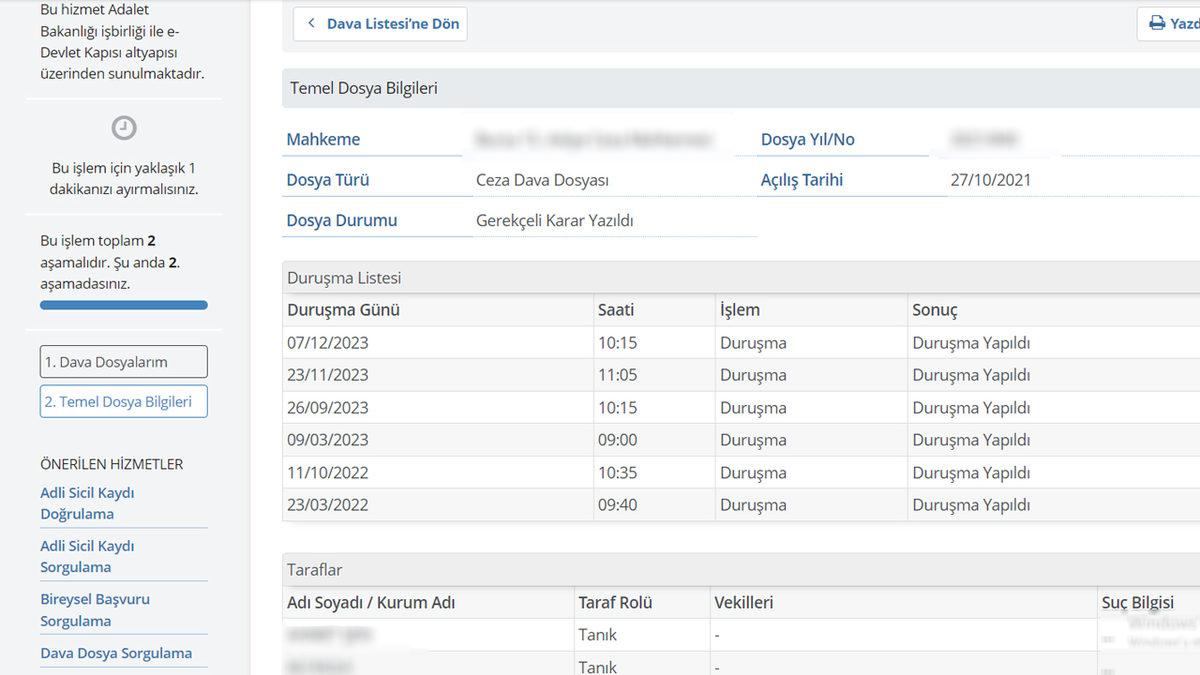Viewport: 1200px width, 675px height.
Task: Open the Adli Sicil Kaydı Doğrulama service
Action: [x=87, y=503]
